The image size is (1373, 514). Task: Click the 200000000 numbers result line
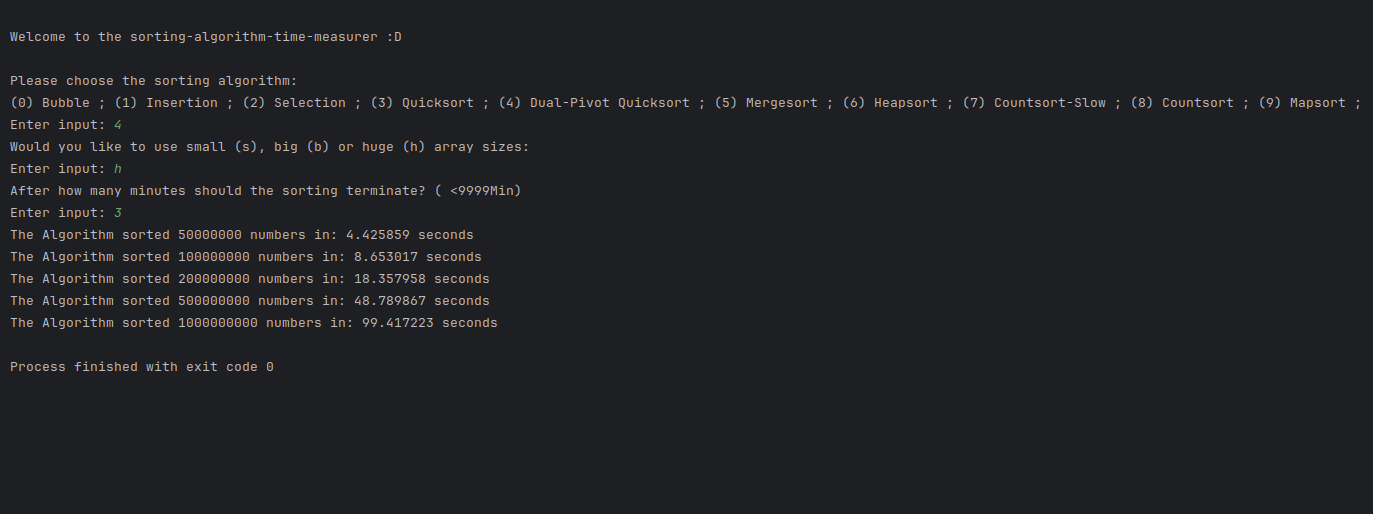(x=250, y=279)
